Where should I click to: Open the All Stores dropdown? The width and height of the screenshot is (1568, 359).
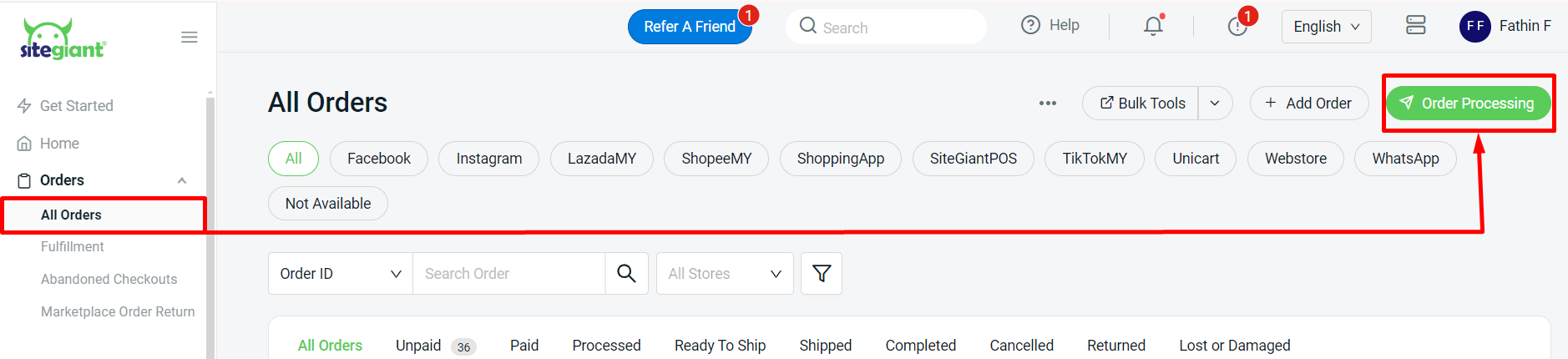pos(724,273)
